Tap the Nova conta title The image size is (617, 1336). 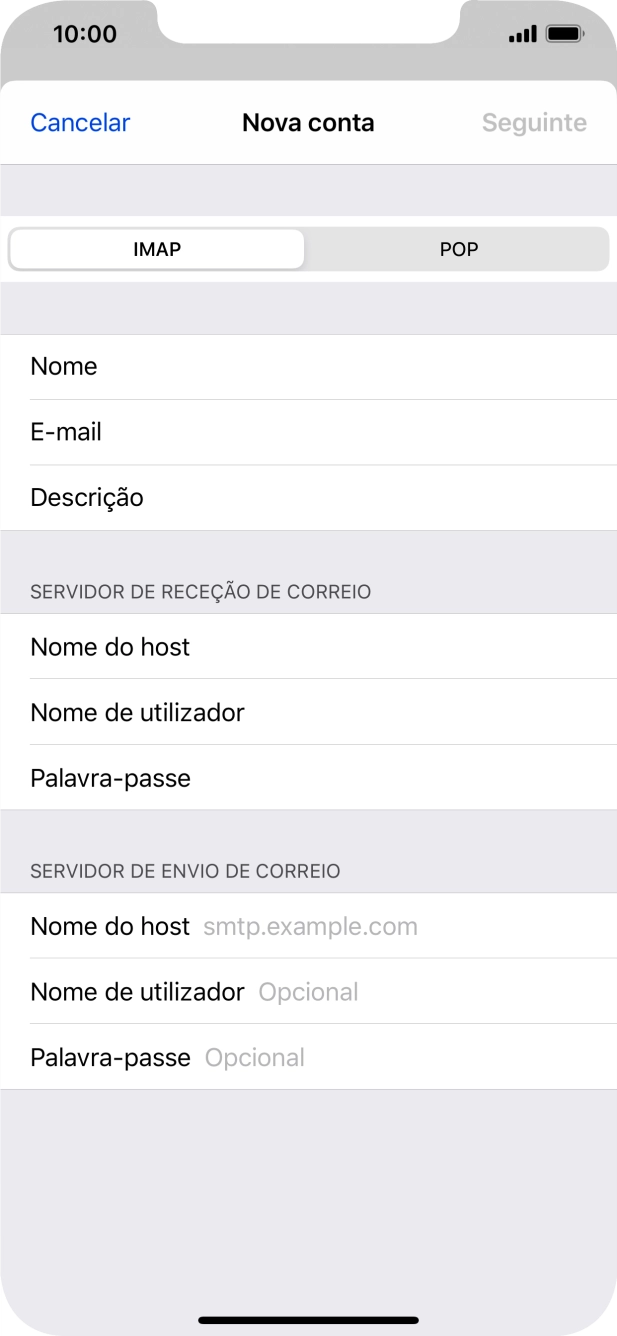click(x=308, y=122)
